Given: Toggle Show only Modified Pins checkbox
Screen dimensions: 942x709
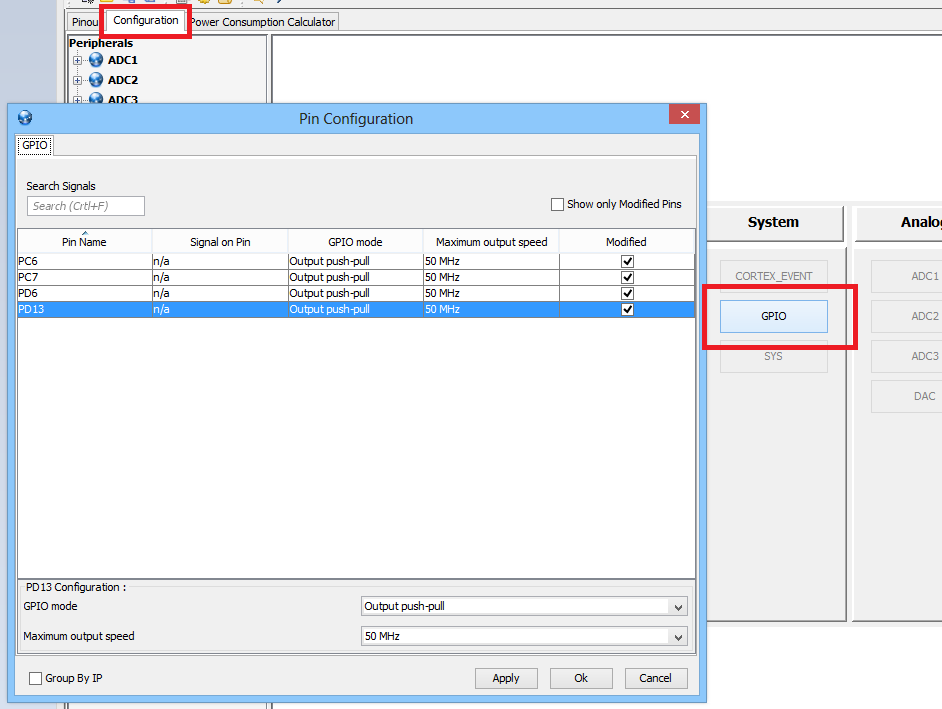Looking at the screenshot, I should 558,204.
